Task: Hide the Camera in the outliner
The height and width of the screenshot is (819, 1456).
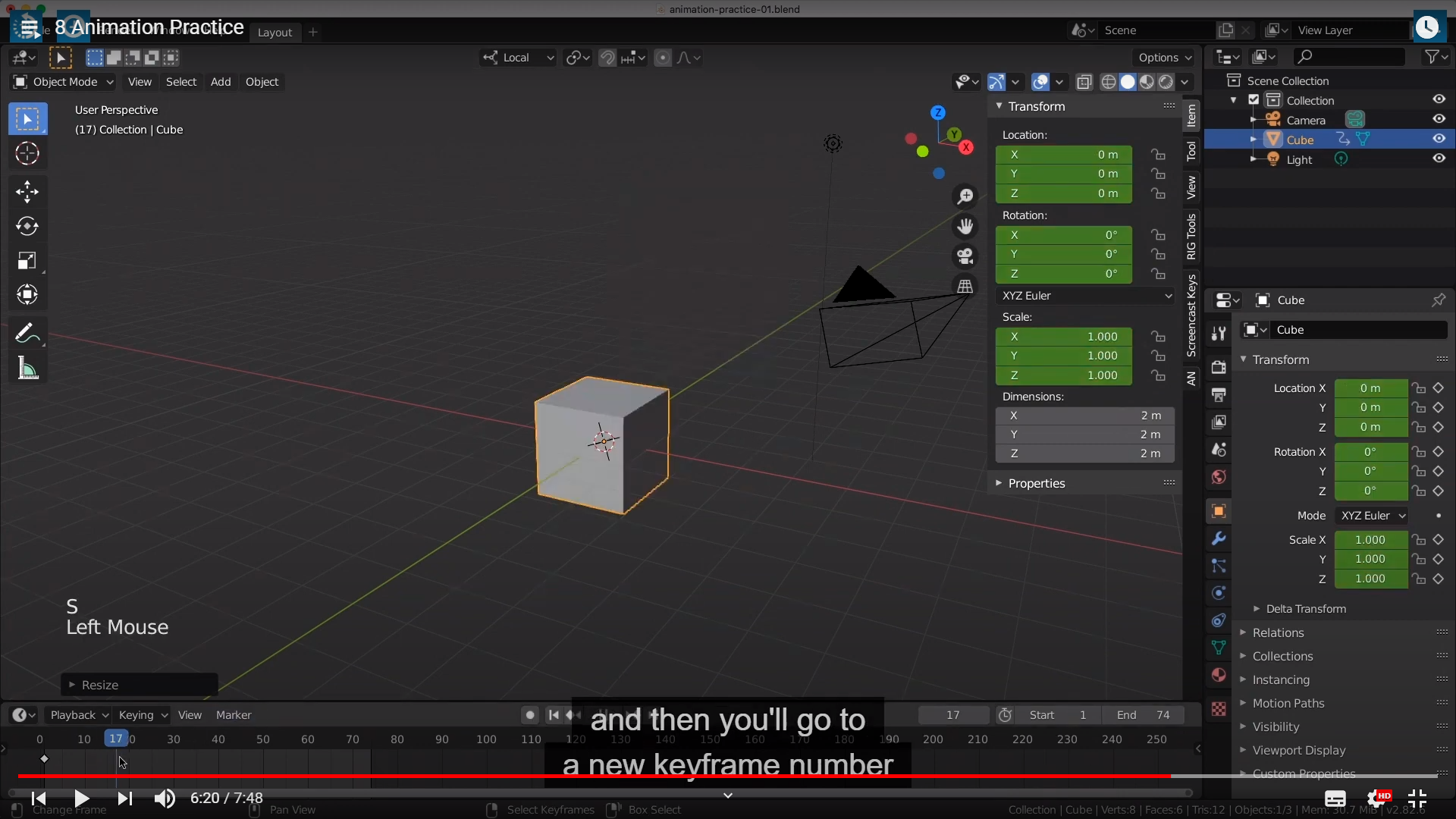Action: click(x=1439, y=119)
